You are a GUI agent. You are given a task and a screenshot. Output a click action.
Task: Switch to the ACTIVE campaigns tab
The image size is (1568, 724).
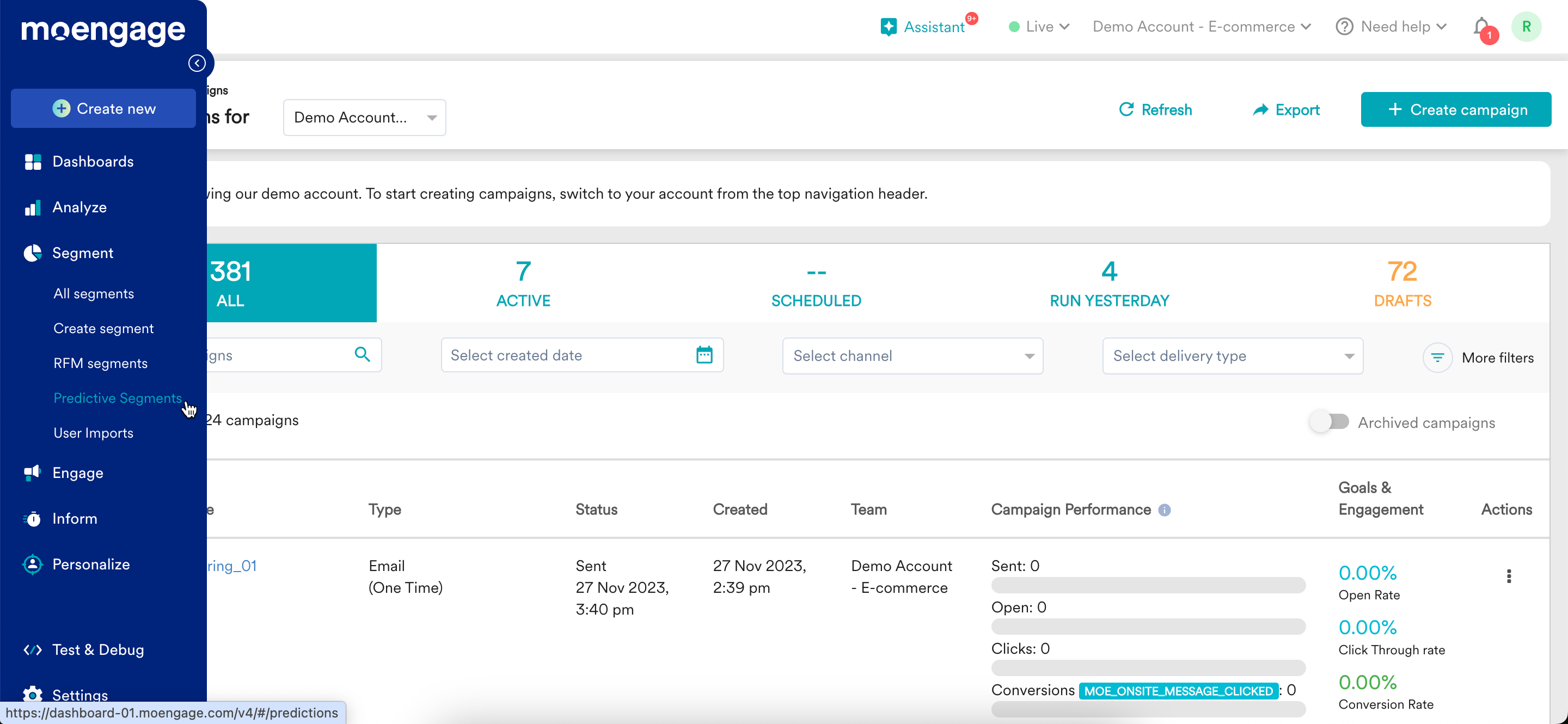click(523, 284)
